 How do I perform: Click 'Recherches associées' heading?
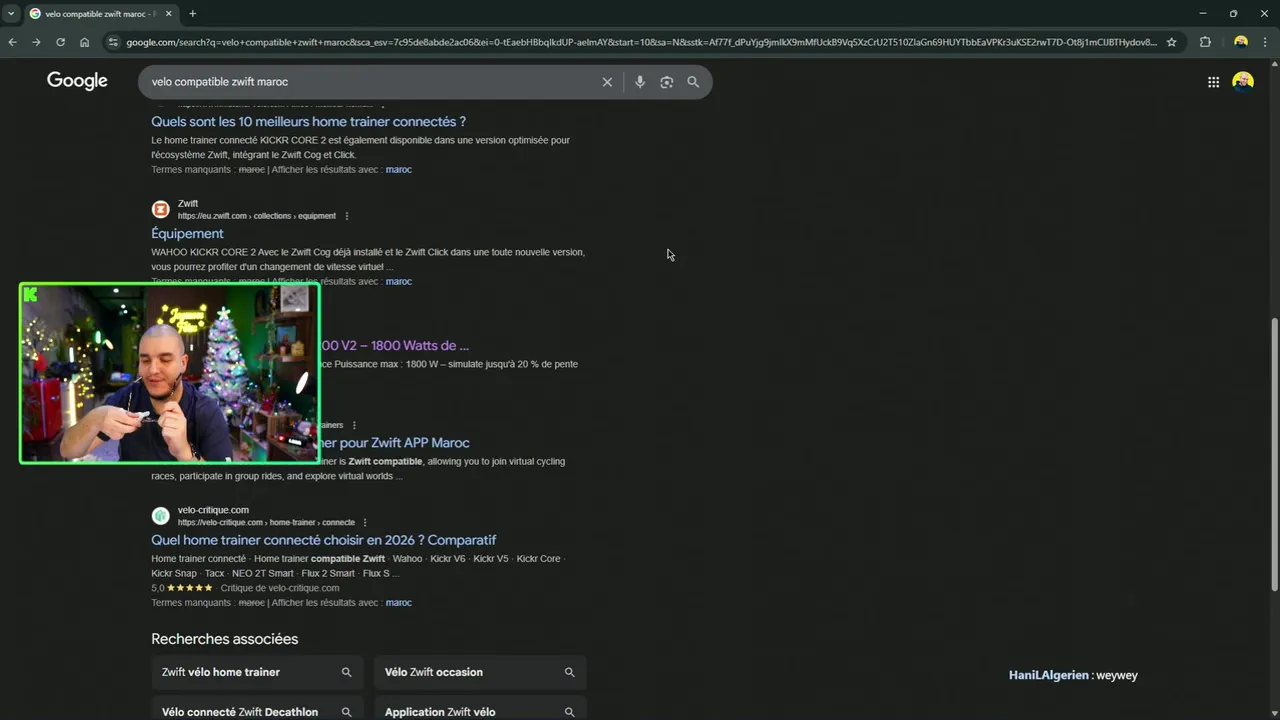click(224, 639)
